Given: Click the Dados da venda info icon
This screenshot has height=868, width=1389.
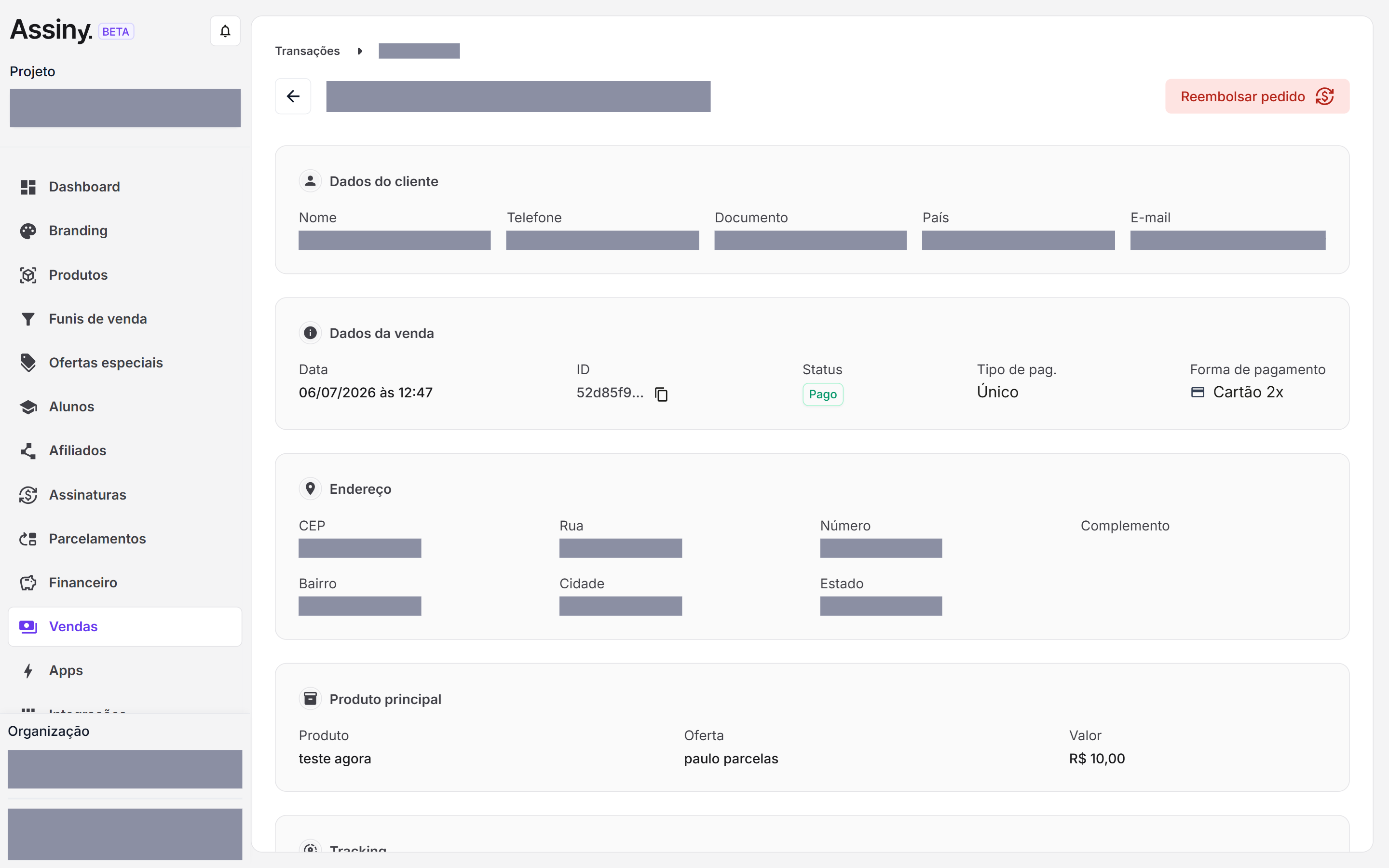Looking at the screenshot, I should pos(310,333).
